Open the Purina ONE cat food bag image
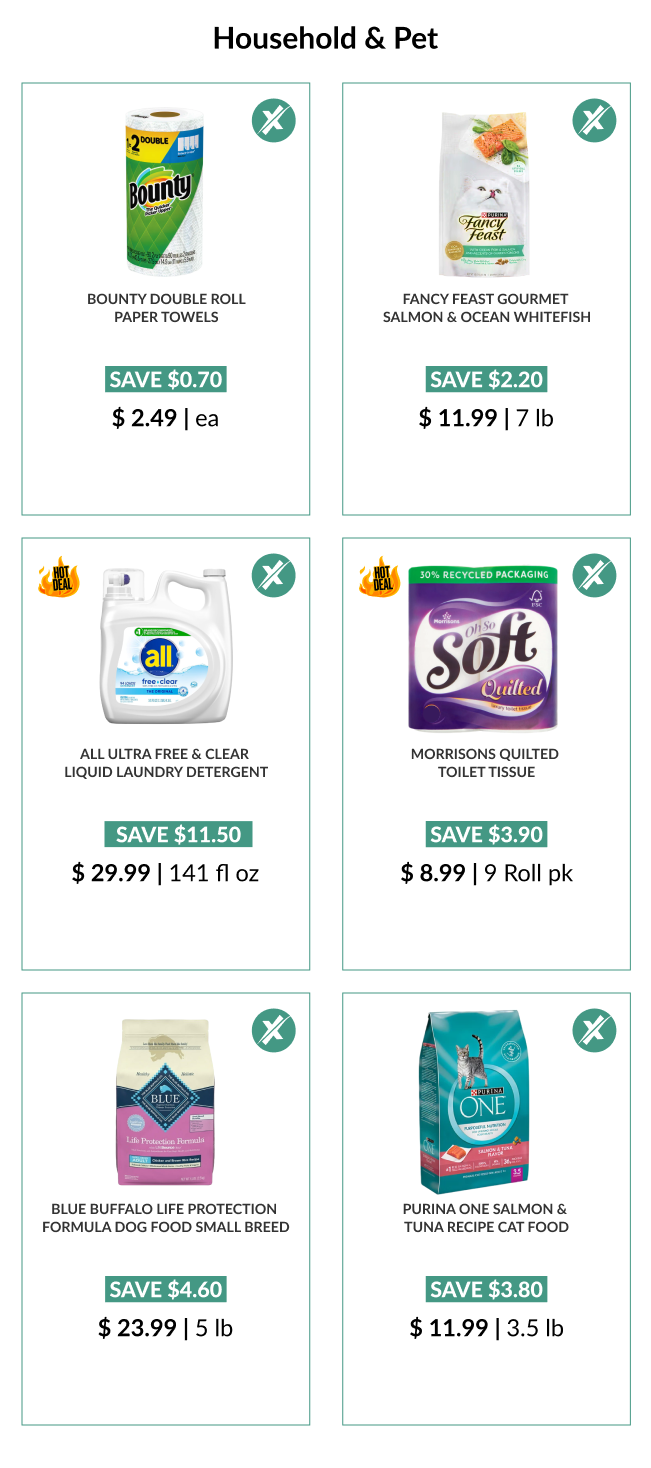The width and height of the screenshot is (651, 1468). click(x=486, y=1102)
